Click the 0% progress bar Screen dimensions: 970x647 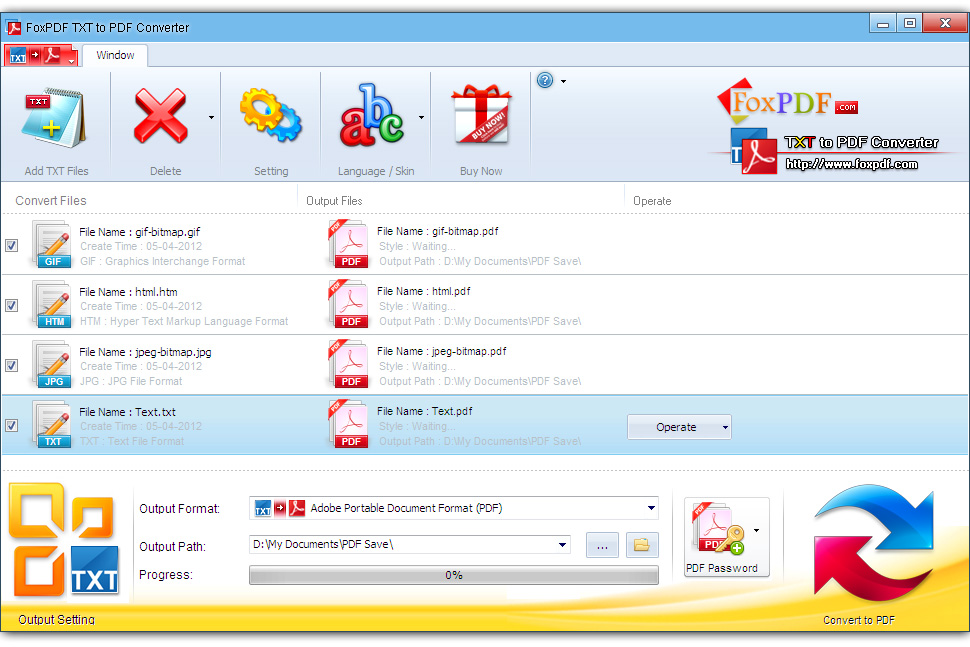(453, 575)
